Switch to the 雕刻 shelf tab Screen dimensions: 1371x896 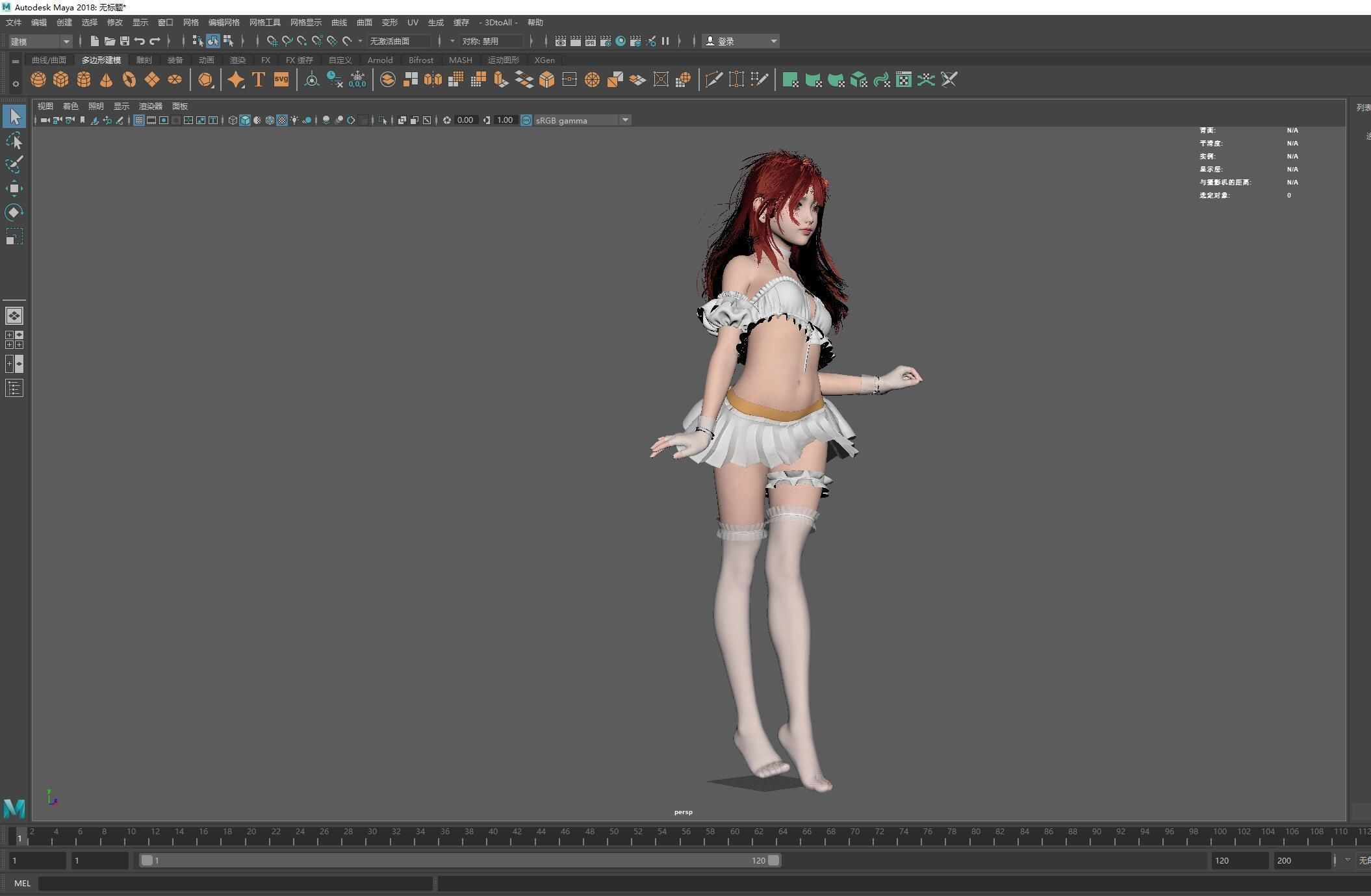point(144,60)
